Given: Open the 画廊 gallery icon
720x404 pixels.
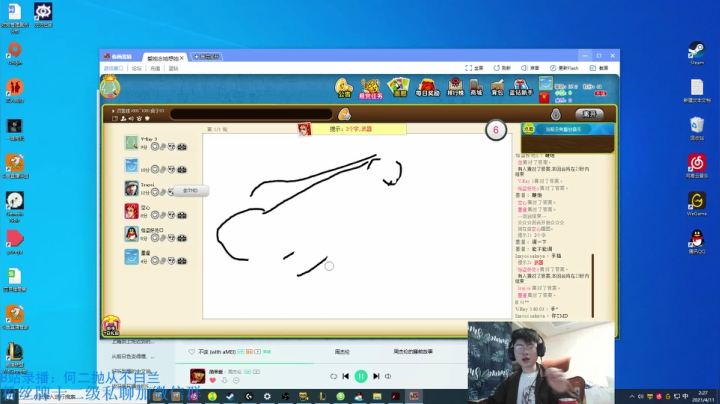Looking at the screenshot, I should 399,87.
